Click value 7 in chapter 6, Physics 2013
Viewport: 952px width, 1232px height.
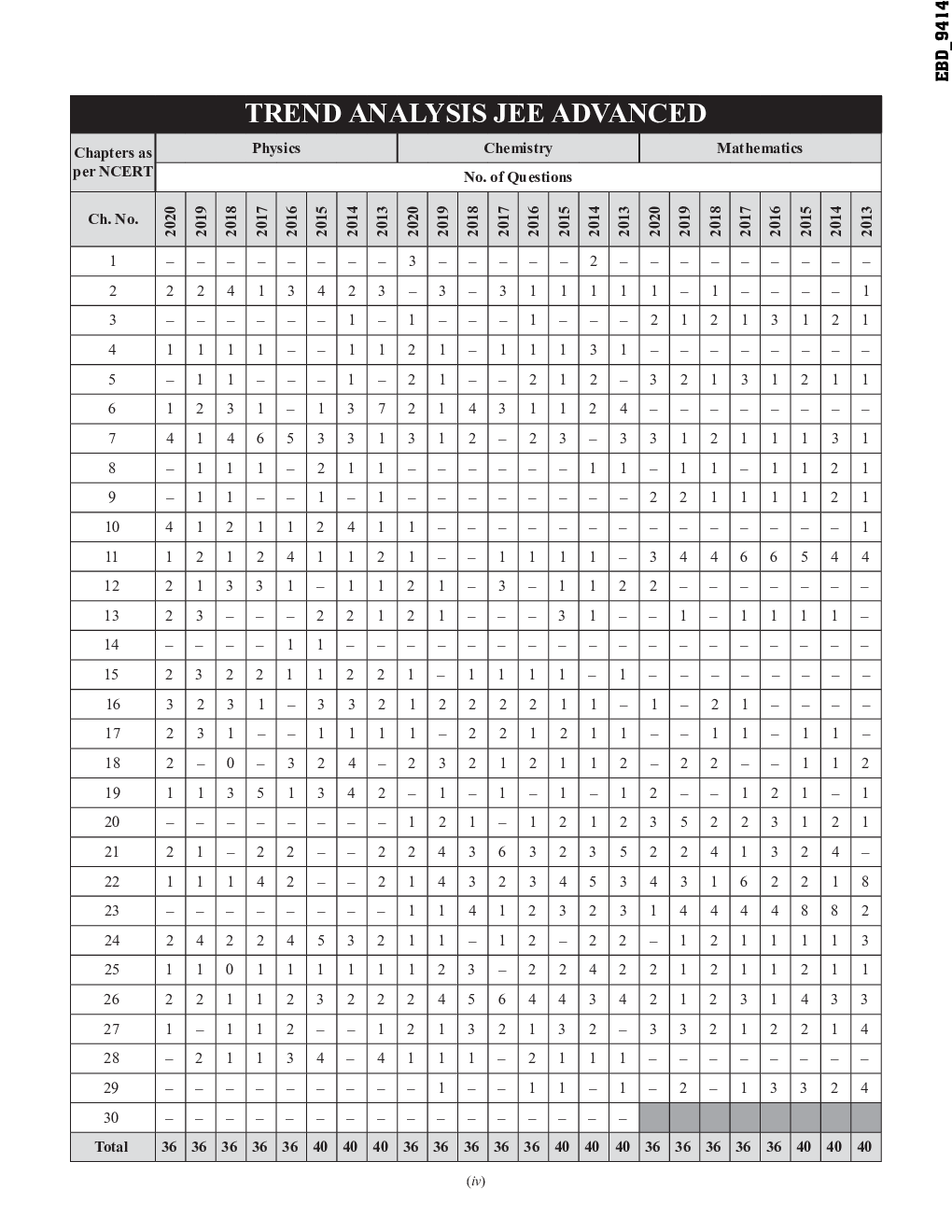[381, 409]
